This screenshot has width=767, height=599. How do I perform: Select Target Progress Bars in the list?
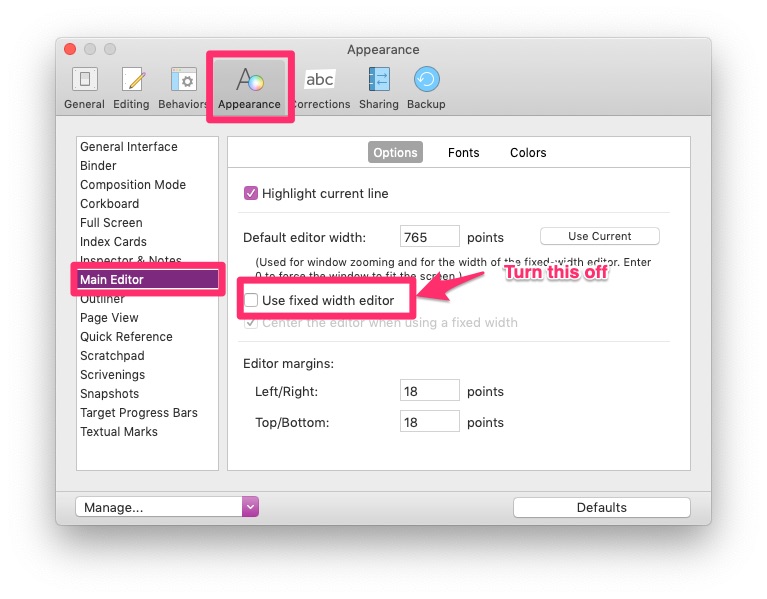[x=147, y=413]
